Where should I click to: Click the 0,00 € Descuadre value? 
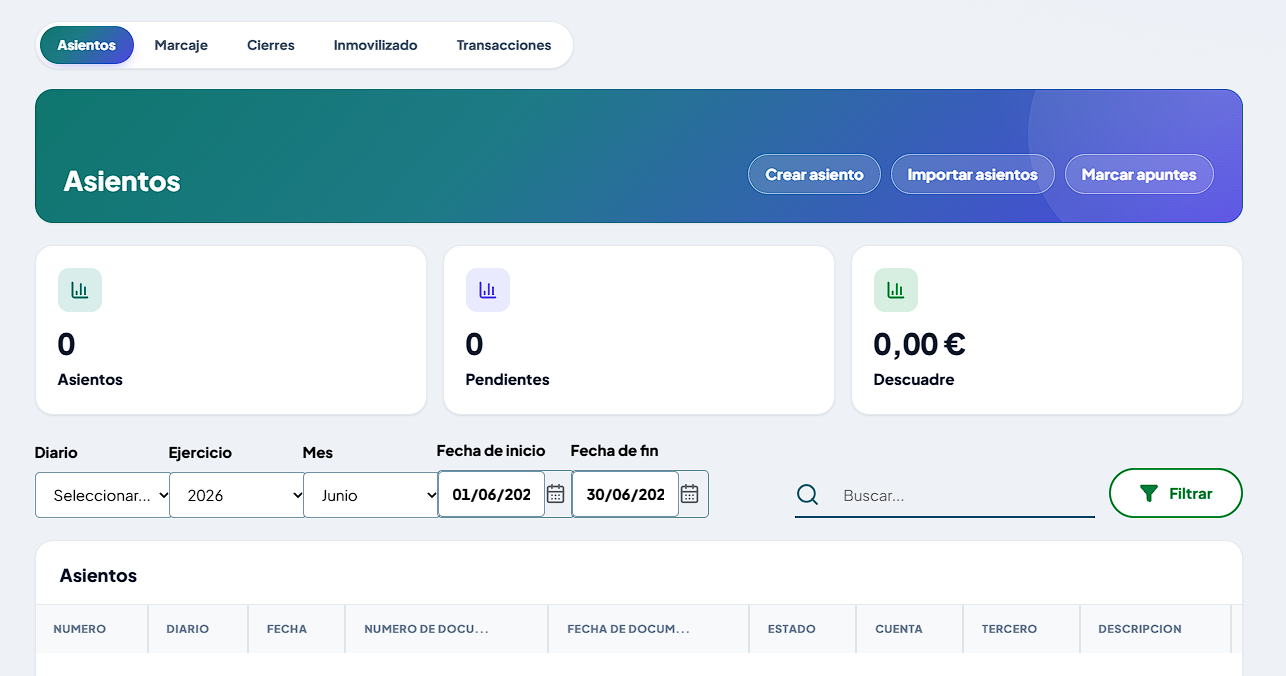click(919, 344)
